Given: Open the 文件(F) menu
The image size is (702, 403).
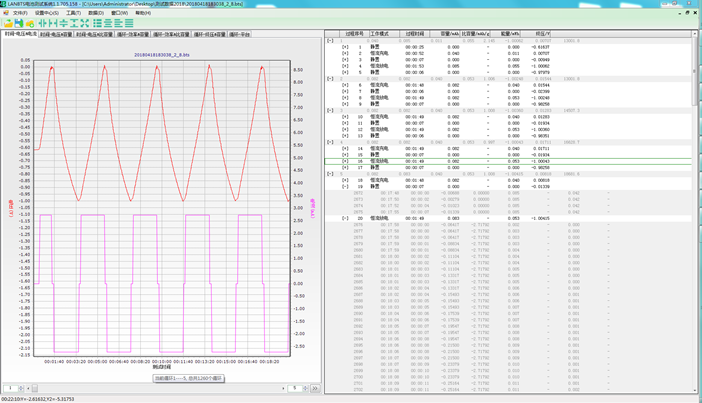Looking at the screenshot, I should click(20, 13).
